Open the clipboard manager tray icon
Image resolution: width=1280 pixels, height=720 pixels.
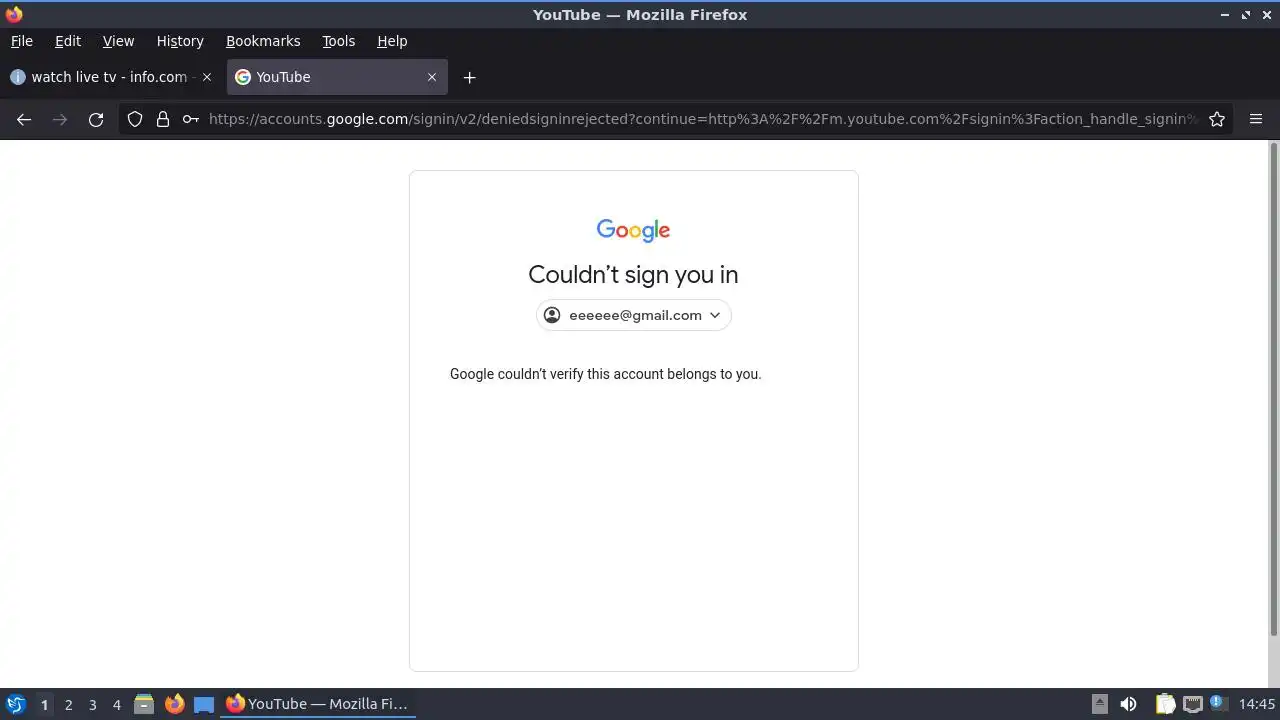pyautogui.click(x=1165, y=704)
